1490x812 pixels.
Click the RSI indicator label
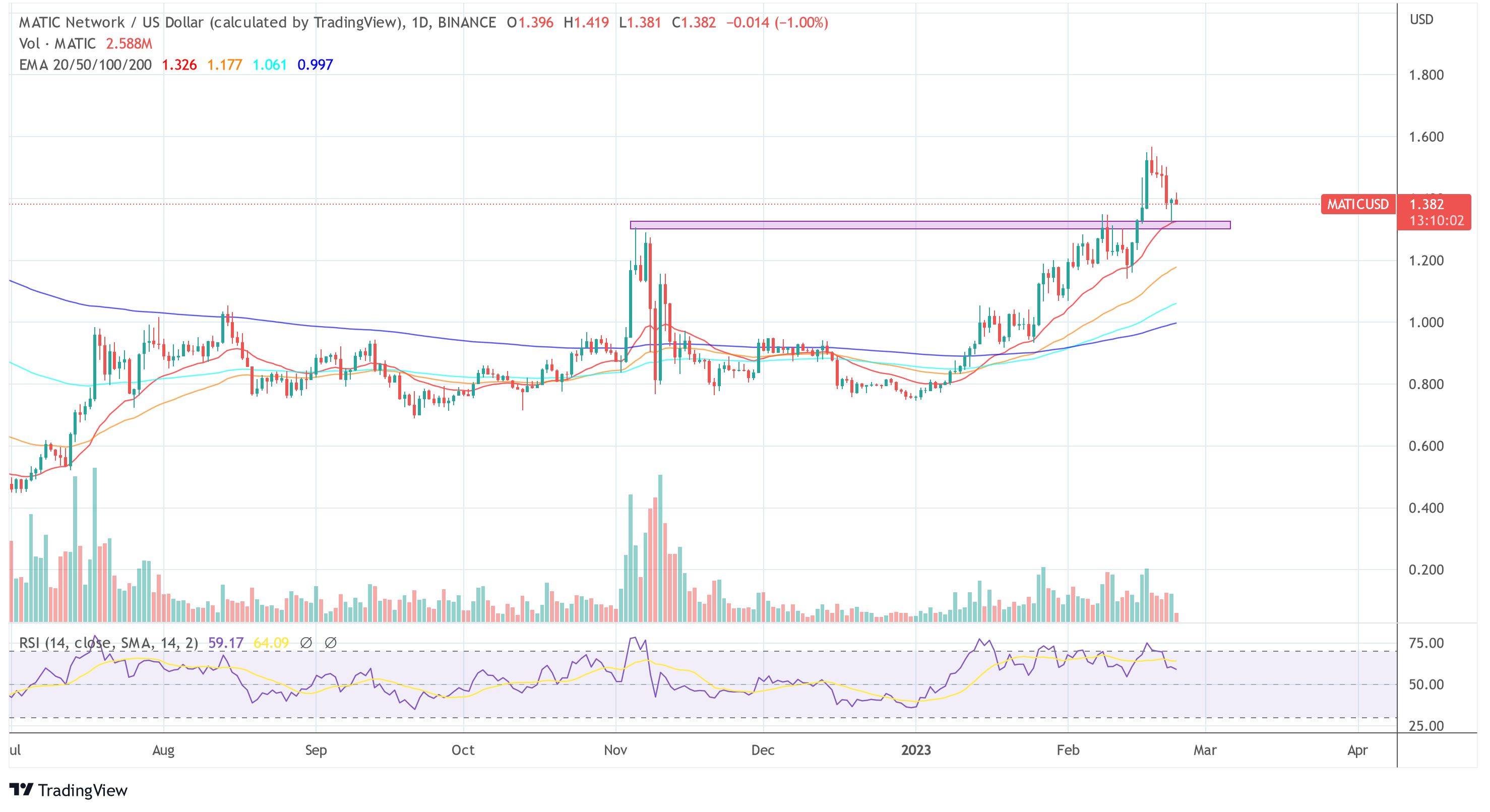point(109,643)
